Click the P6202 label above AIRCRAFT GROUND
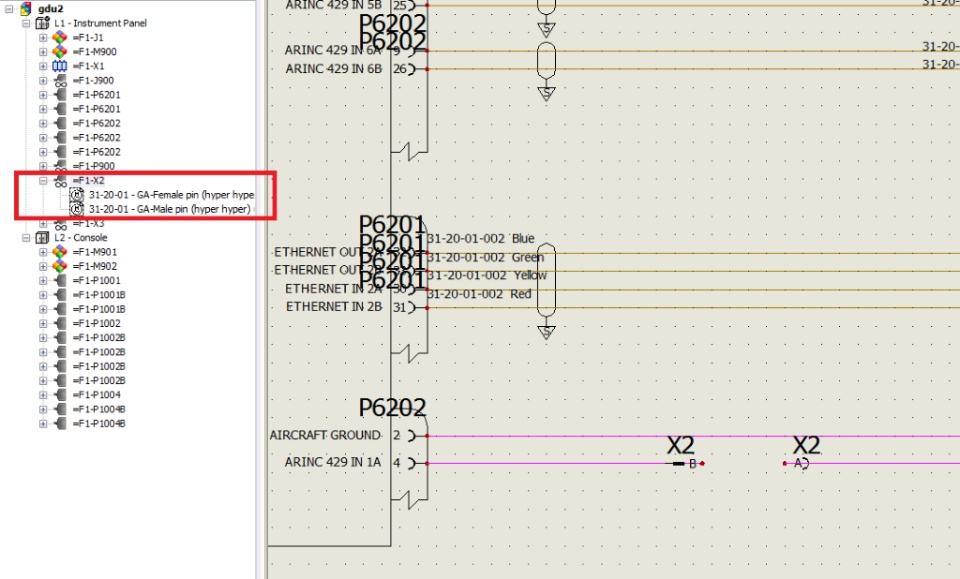Screen dimensions: 960x579 click(x=392, y=408)
